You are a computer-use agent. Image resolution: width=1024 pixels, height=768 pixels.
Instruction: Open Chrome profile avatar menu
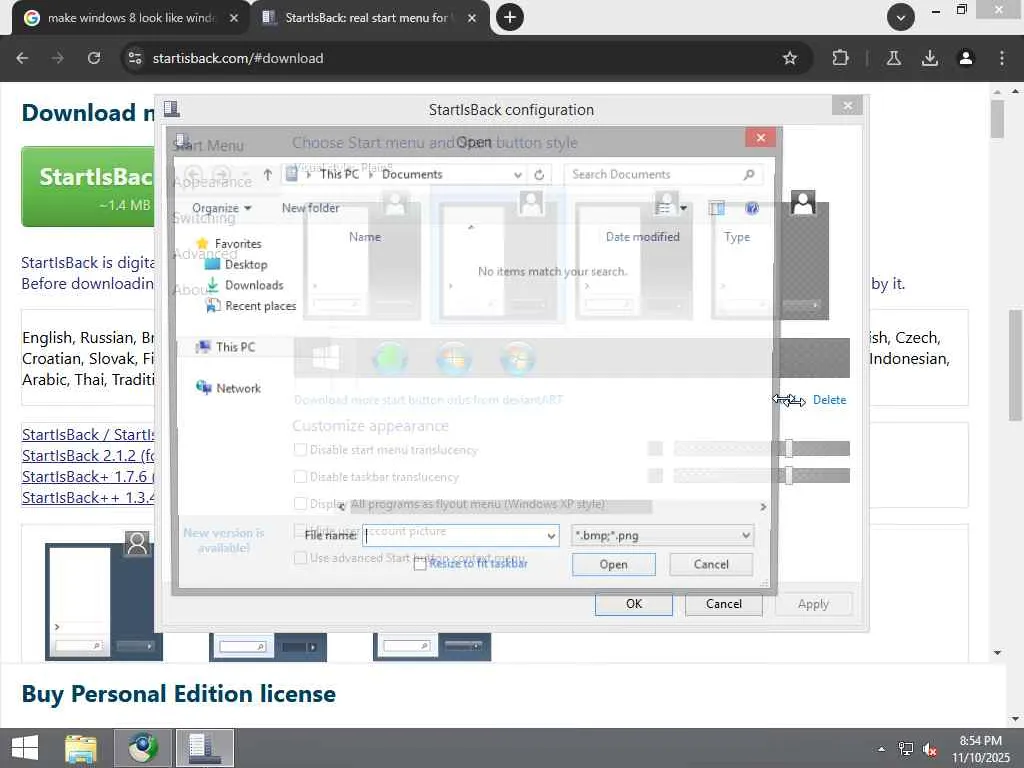[x=966, y=58]
